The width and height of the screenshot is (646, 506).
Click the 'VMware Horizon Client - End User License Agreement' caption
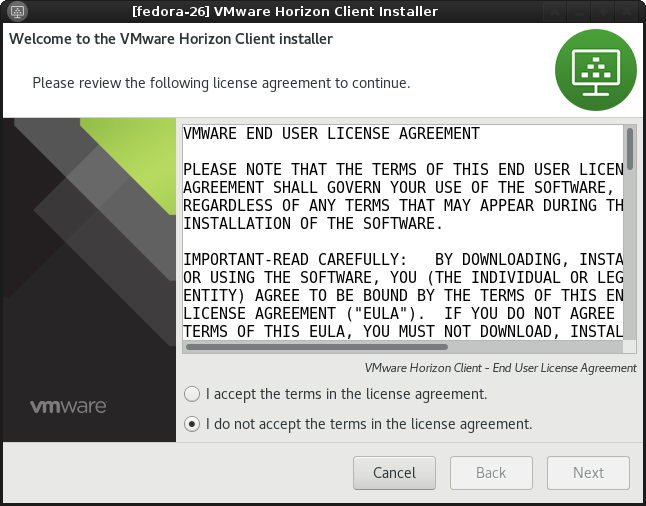pos(501,368)
